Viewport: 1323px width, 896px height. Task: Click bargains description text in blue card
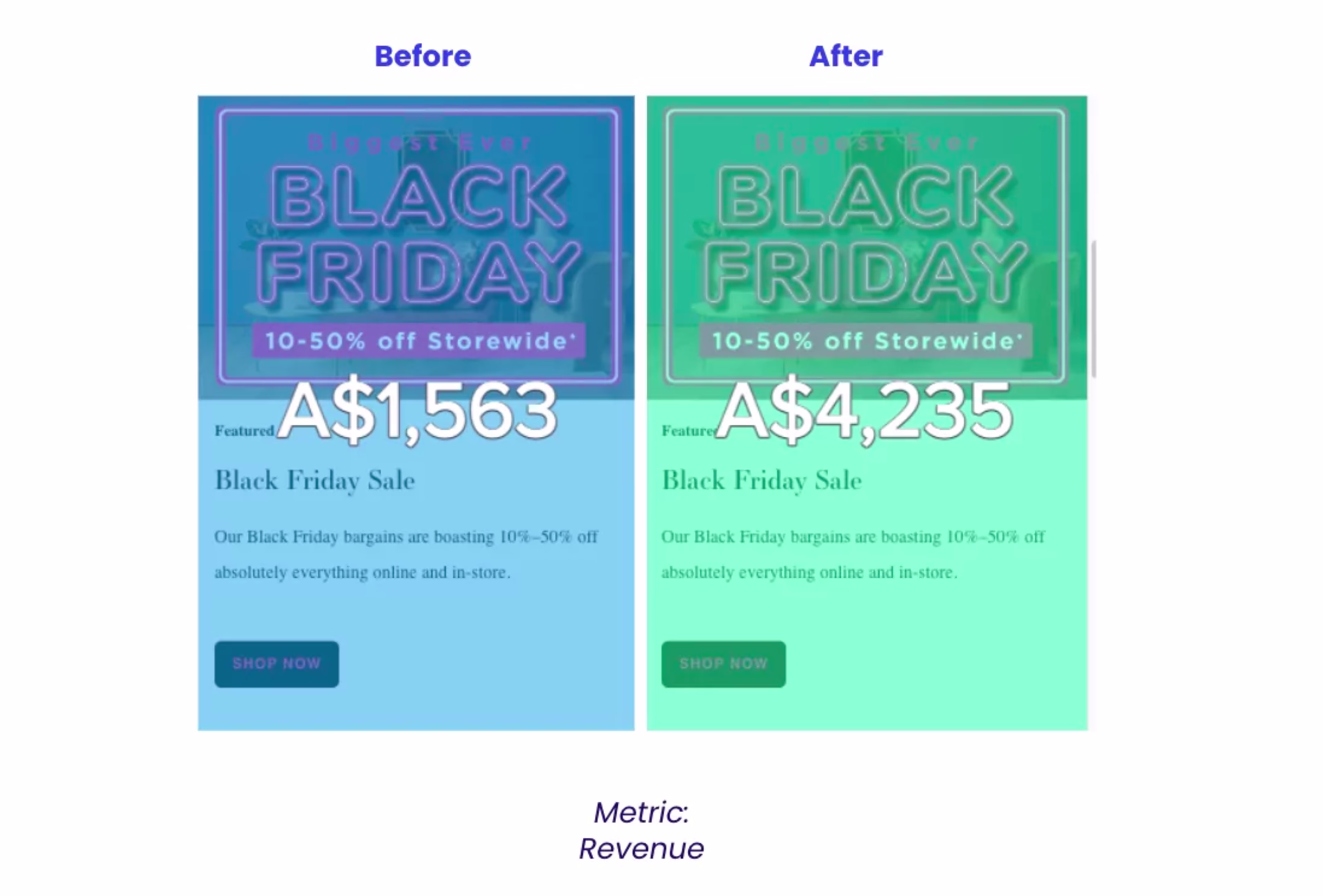[x=406, y=554]
